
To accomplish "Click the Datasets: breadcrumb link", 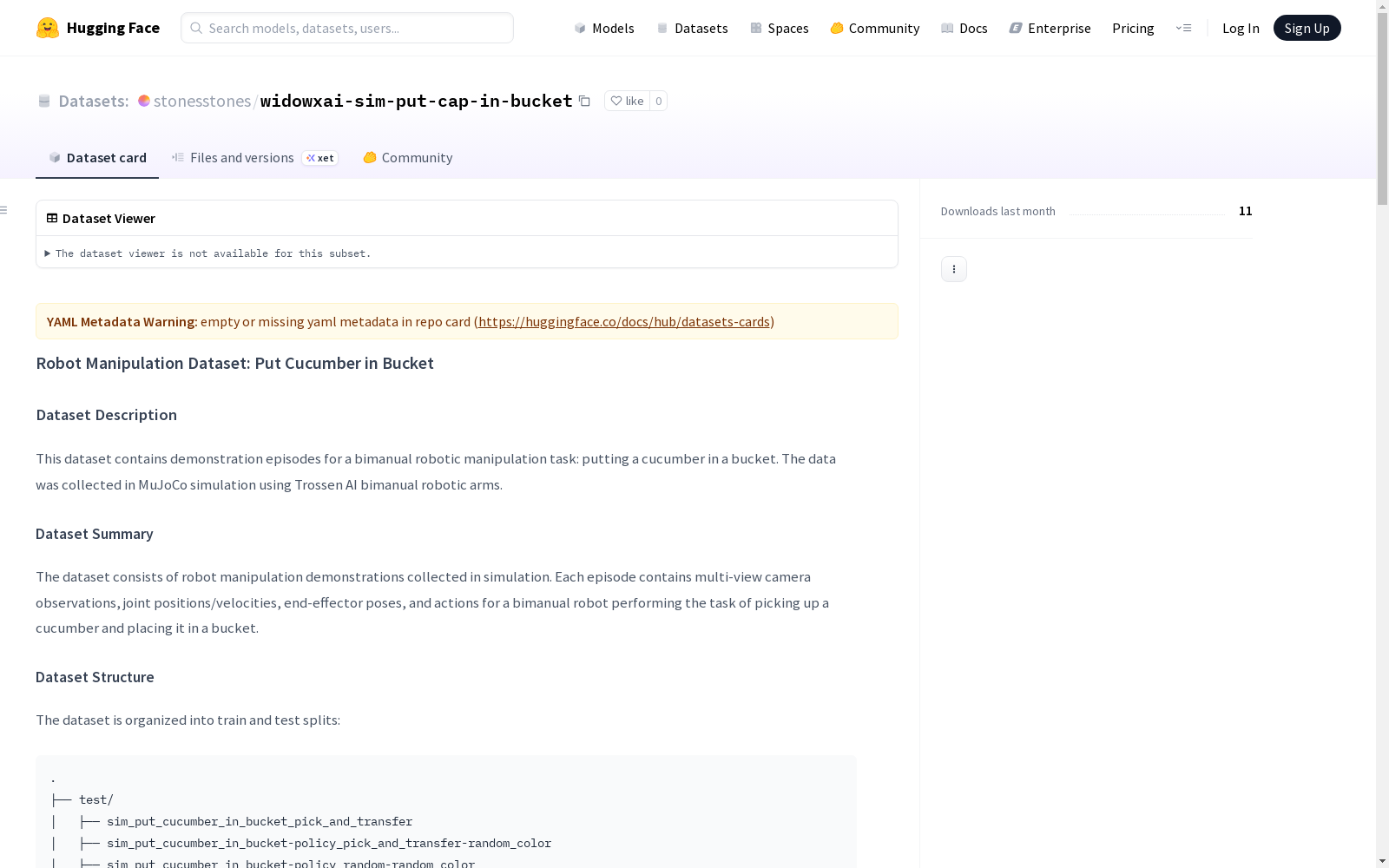I will pyautogui.click(x=94, y=101).
